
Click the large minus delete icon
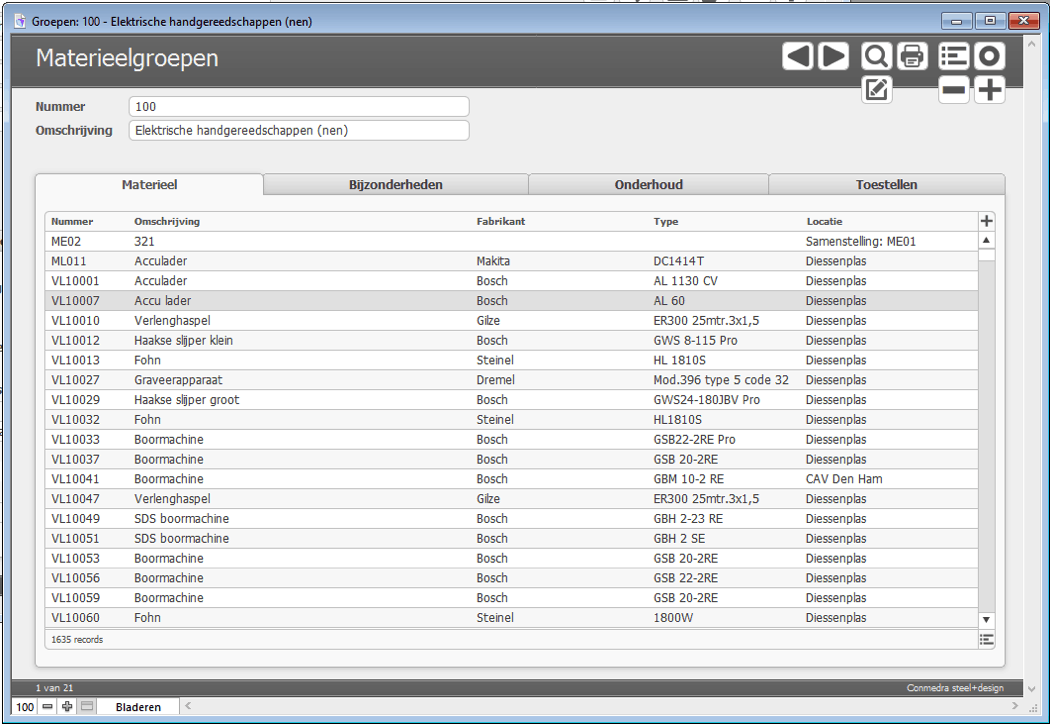(954, 90)
